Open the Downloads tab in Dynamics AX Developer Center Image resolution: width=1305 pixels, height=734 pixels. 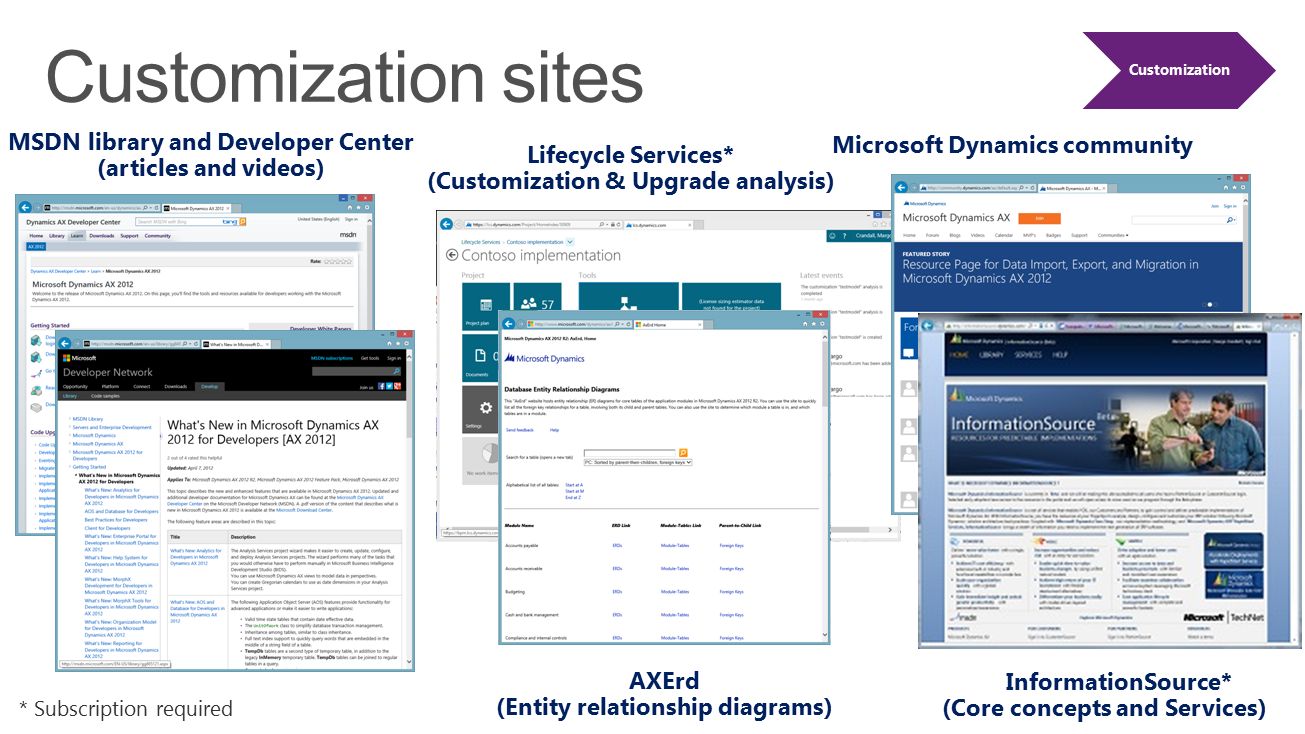click(101, 236)
